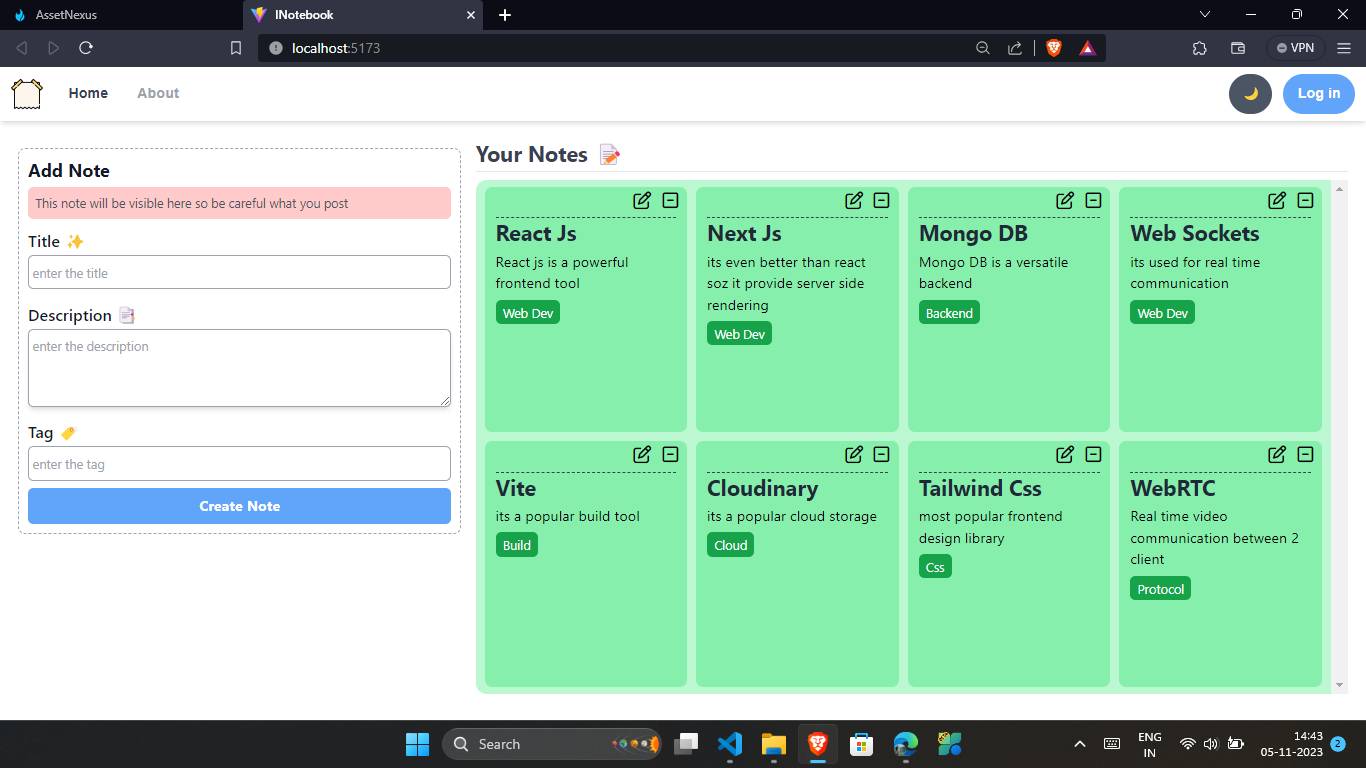Open File Explorer from taskbar

pos(774,744)
